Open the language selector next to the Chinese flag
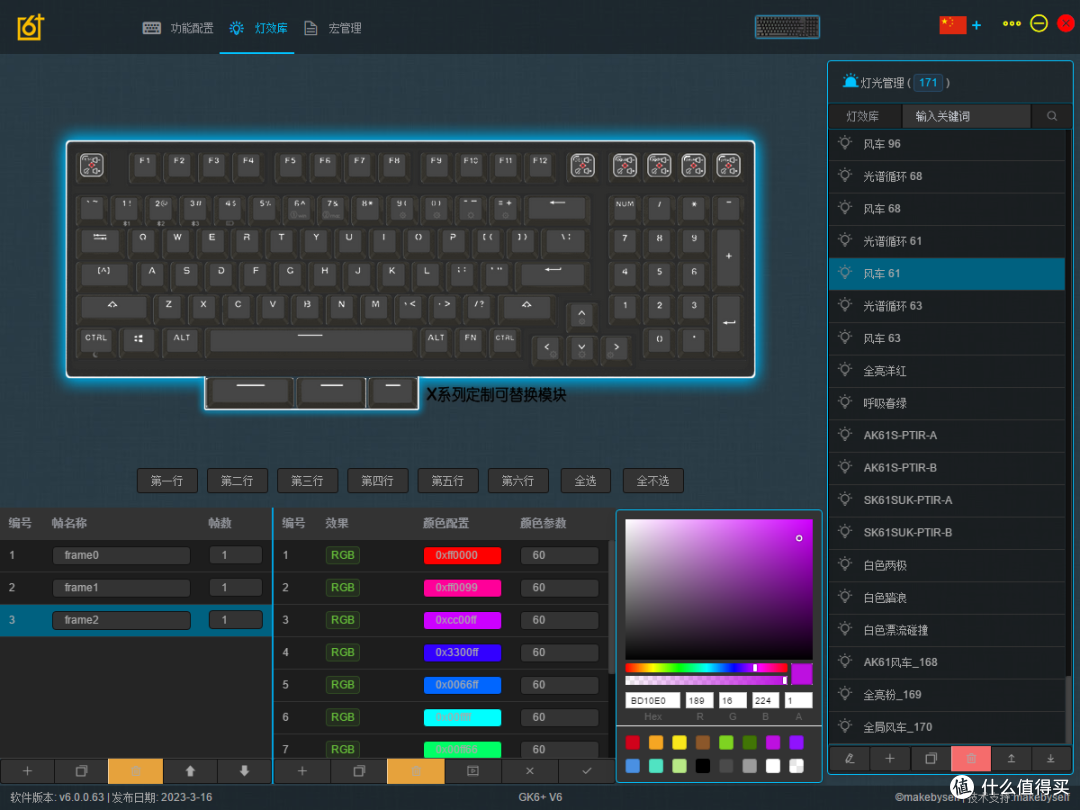1080x810 pixels. [976, 25]
